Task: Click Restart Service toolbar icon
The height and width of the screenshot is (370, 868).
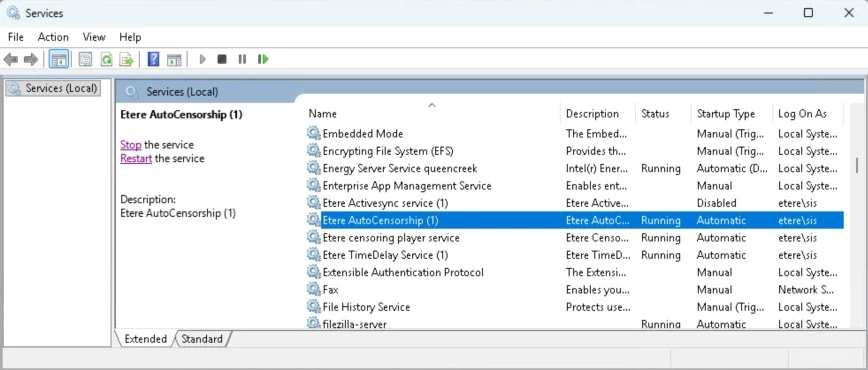Action: coord(263,59)
